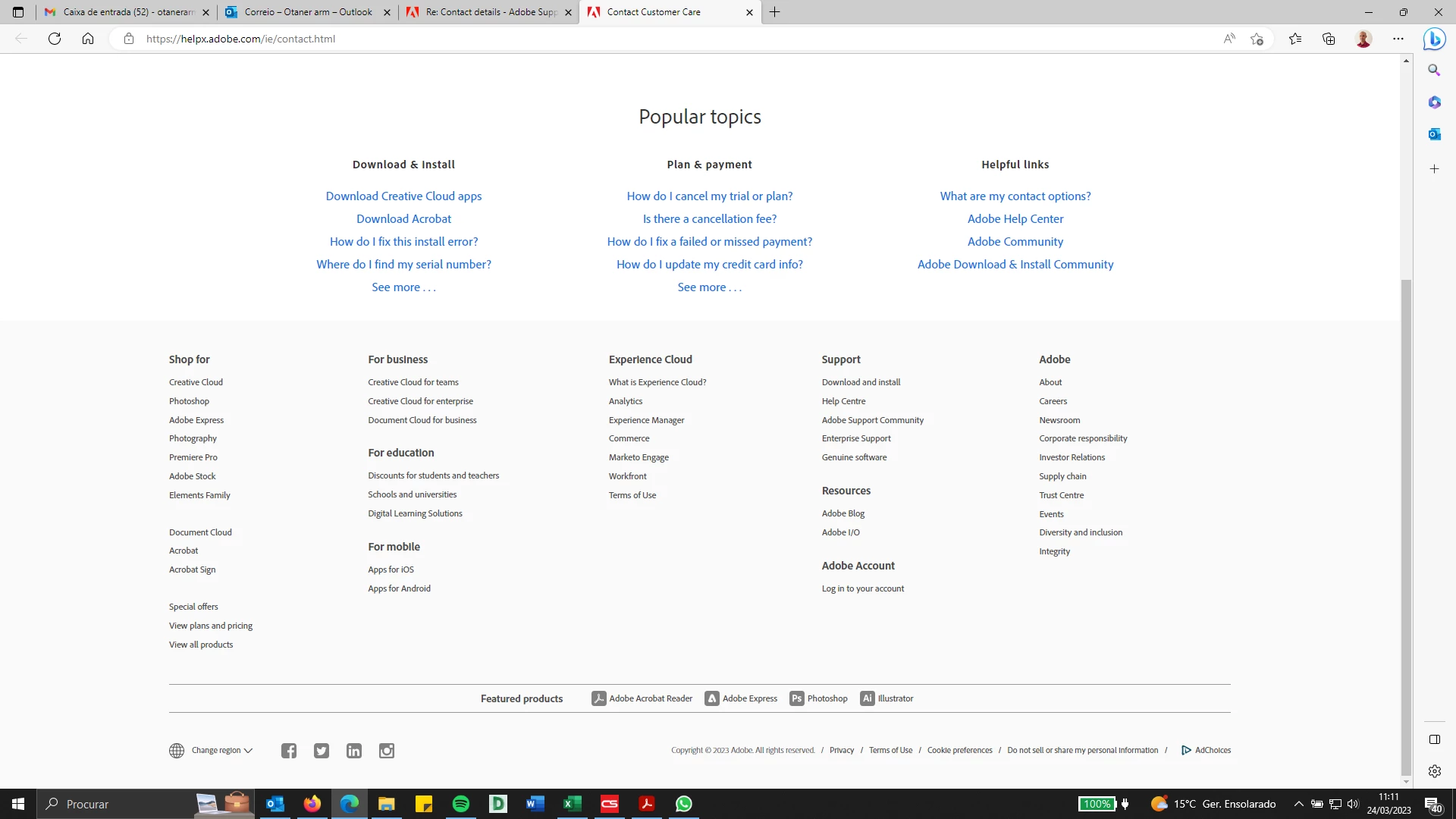Expand the Change region dropdown
This screenshot has width=1456, height=819.
[x=221, y=751]
